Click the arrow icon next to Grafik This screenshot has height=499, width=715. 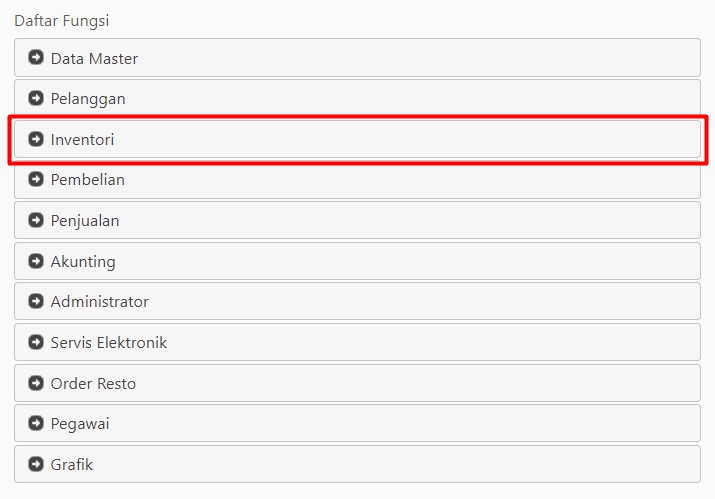[36, 464]
